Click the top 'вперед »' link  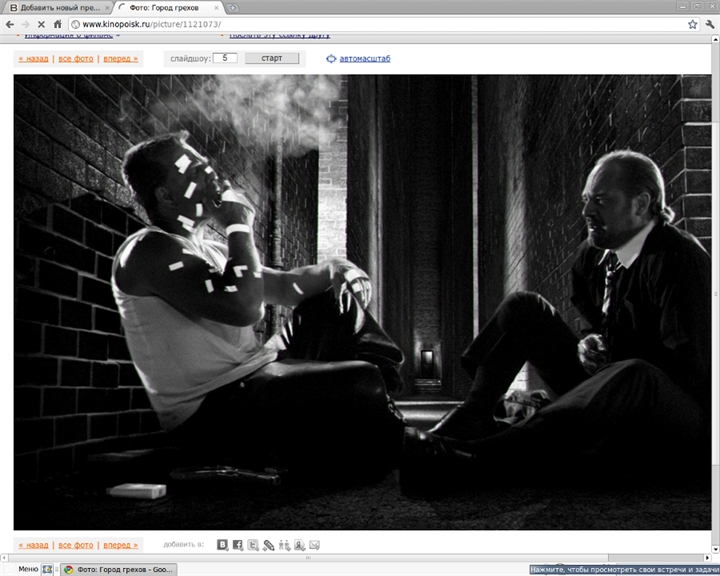tap(120, 59)
